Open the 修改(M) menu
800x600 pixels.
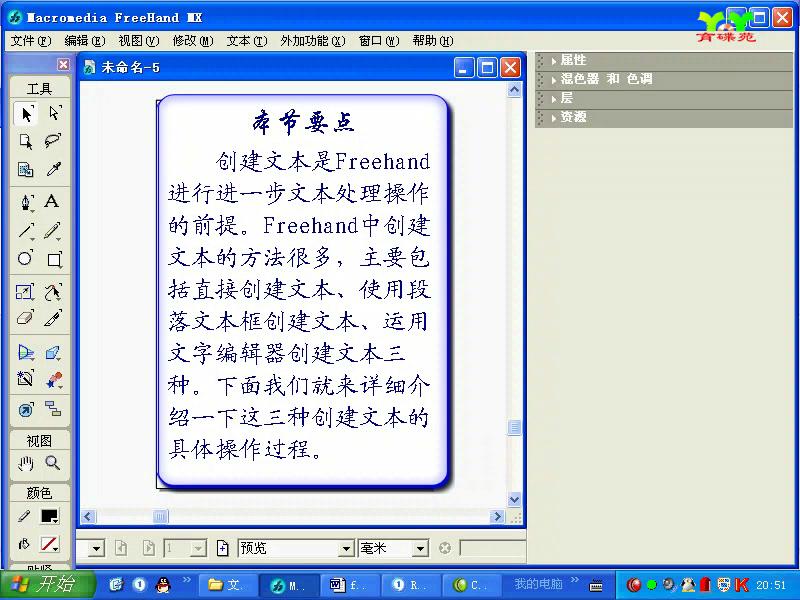tap(193, 41)
